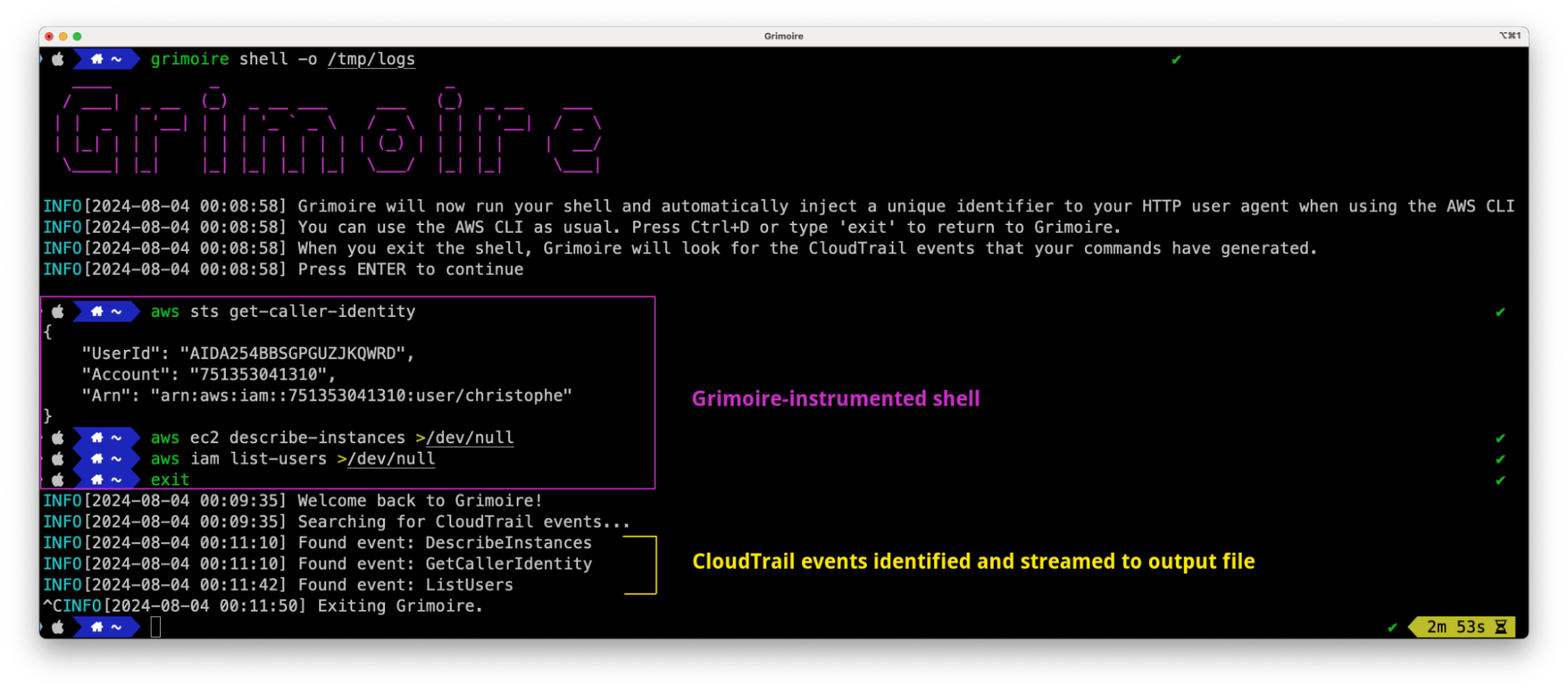The width and height of the screenshot is (1568, 691).
Task: Click the Grimoire window title
Action: 783,36
